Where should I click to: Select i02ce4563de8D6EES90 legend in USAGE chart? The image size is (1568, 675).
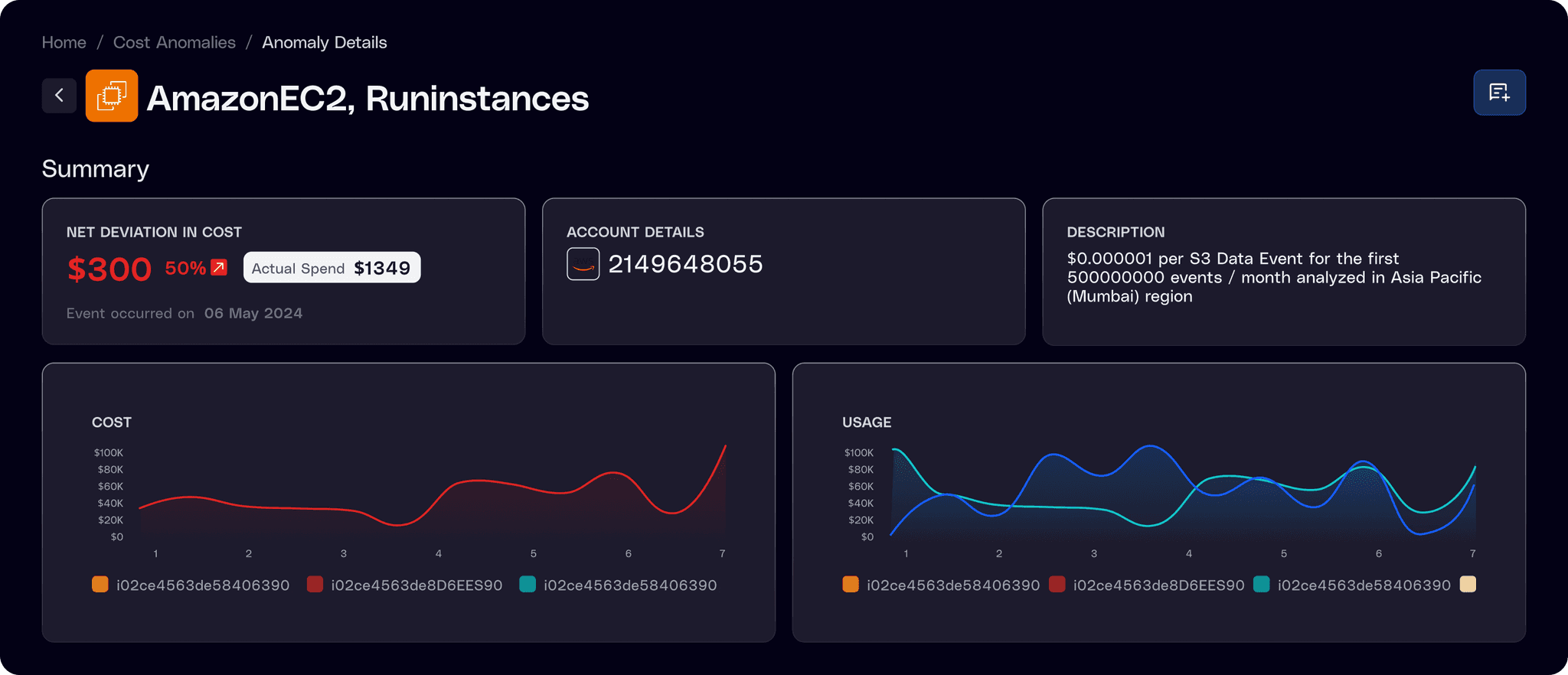coord(1159,585)
